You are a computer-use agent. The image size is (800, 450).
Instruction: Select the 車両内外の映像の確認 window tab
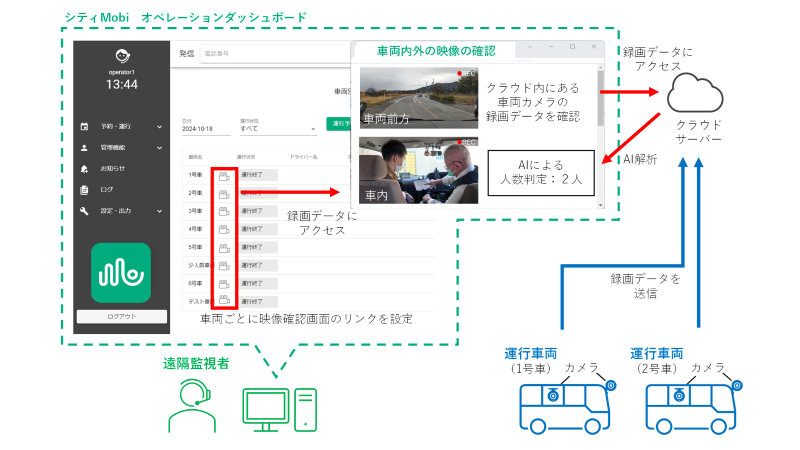436,51
